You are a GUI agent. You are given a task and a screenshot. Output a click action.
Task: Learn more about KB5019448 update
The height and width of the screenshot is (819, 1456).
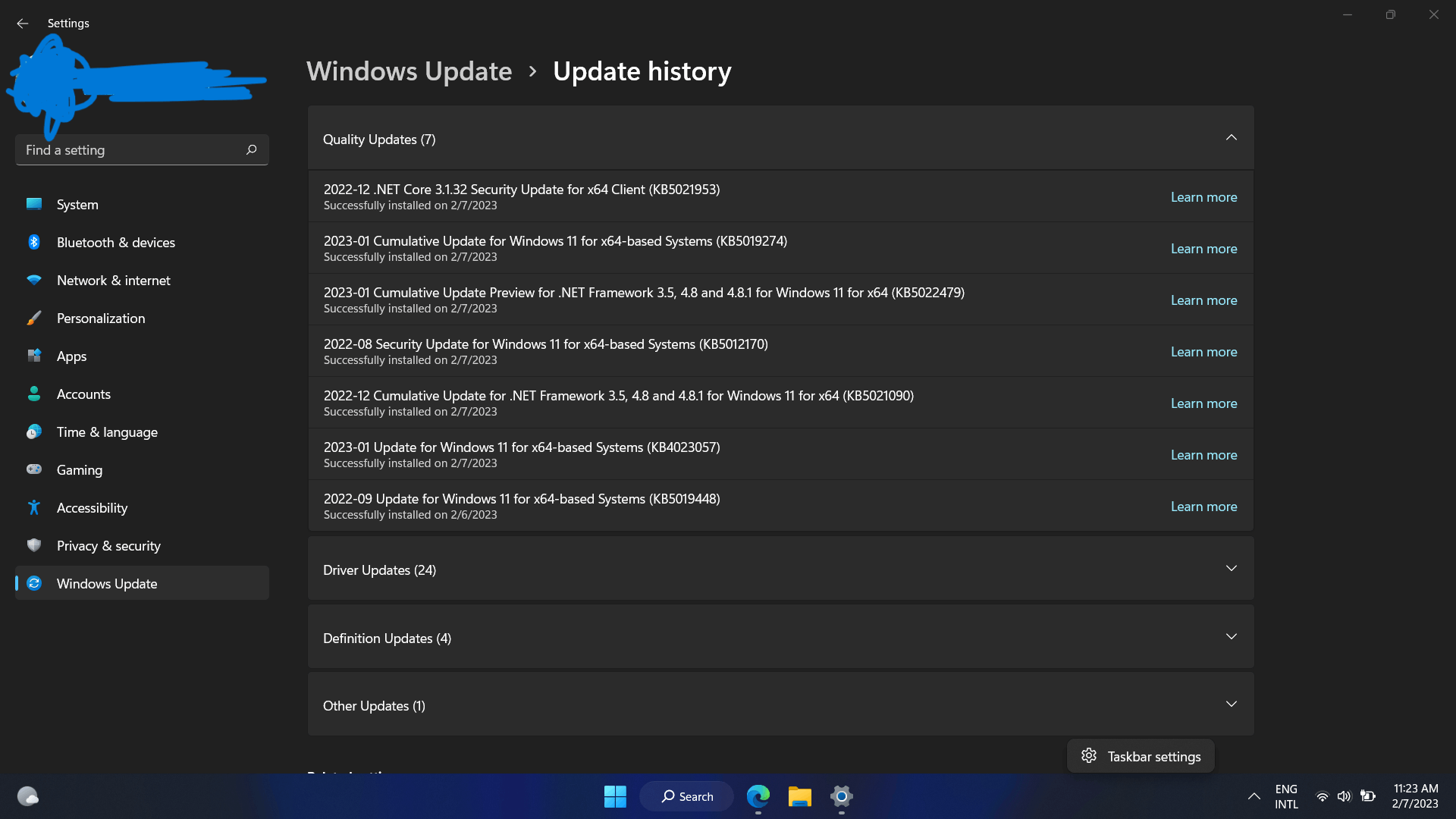[x=1203, y=507]
